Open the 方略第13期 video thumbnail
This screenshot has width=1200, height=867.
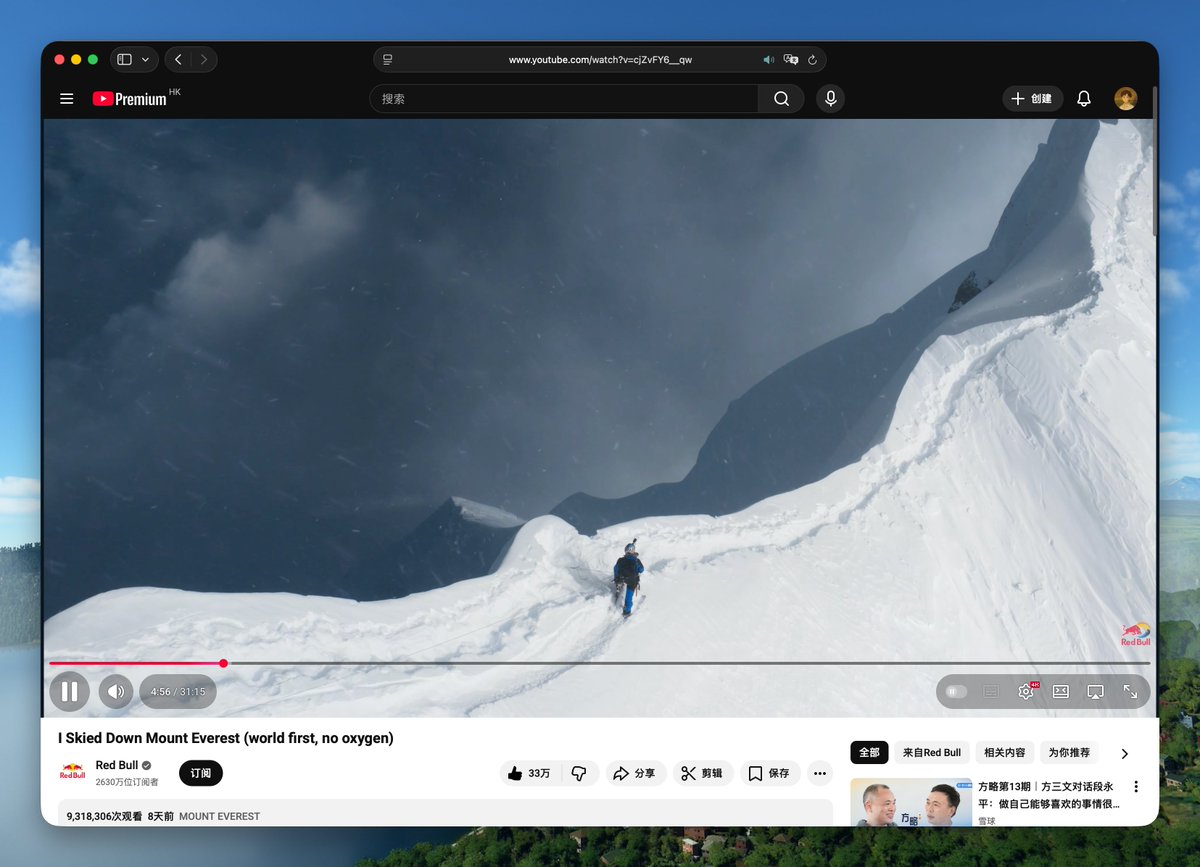tap(911, 803)
